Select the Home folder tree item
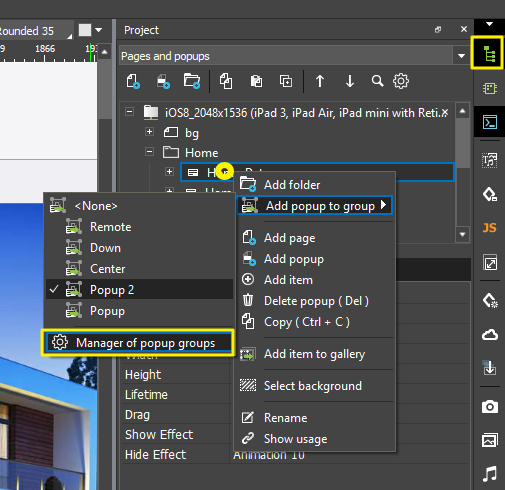 point(202,153)
